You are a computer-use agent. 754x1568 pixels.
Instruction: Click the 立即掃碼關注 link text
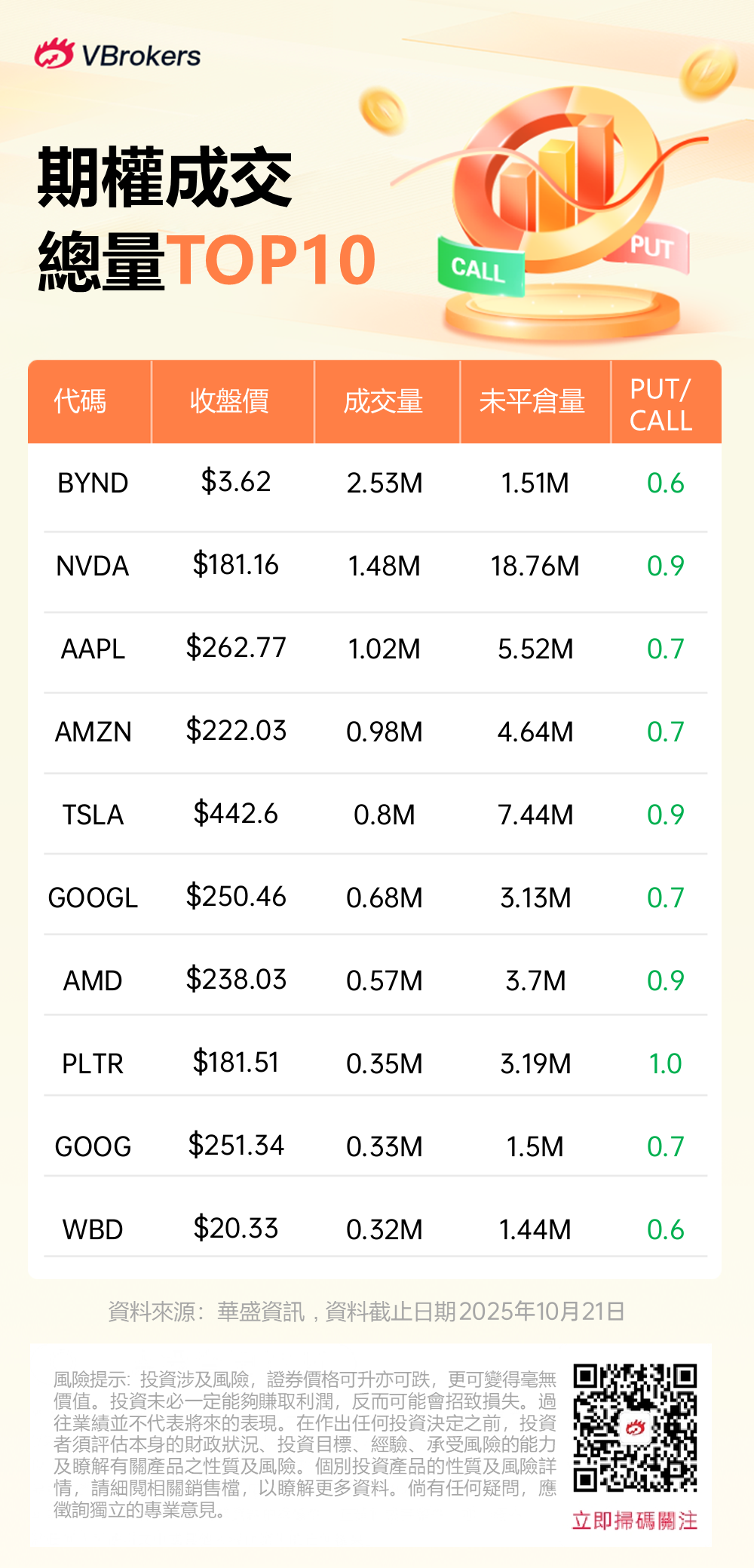634,1520
